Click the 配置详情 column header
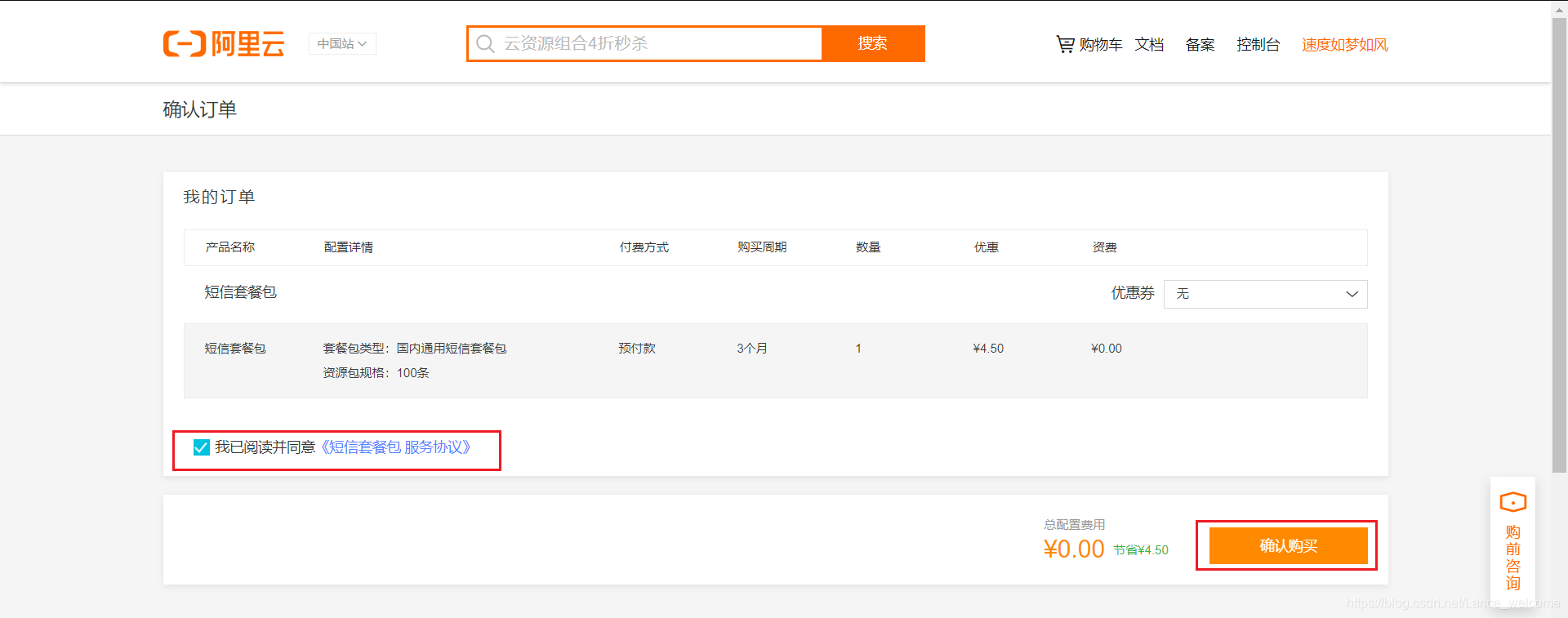 [x=348, y=247]
